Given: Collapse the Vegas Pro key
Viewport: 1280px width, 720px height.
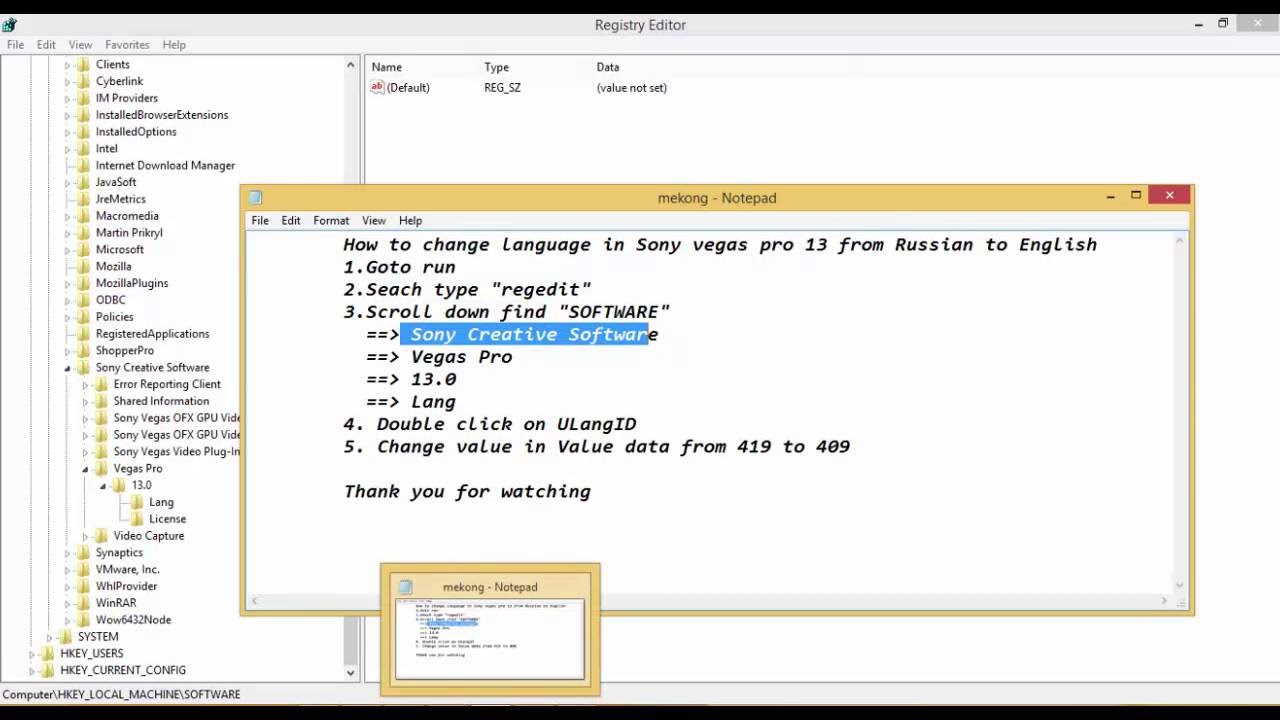Looking at the screenshot, I should [x=86, y=470].
